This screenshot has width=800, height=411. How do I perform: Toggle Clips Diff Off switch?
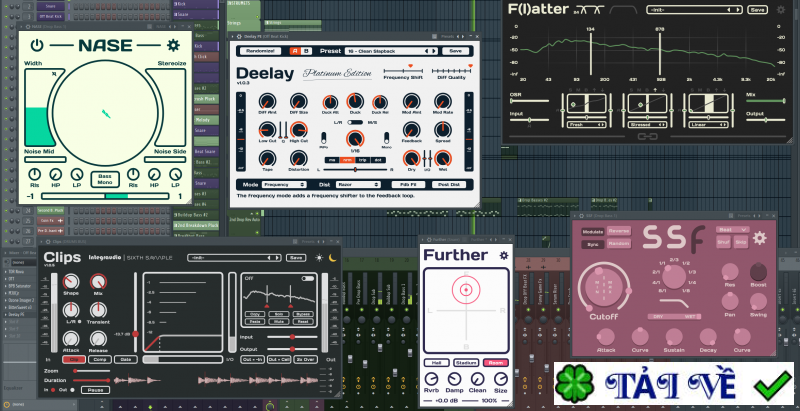[308, 278]
